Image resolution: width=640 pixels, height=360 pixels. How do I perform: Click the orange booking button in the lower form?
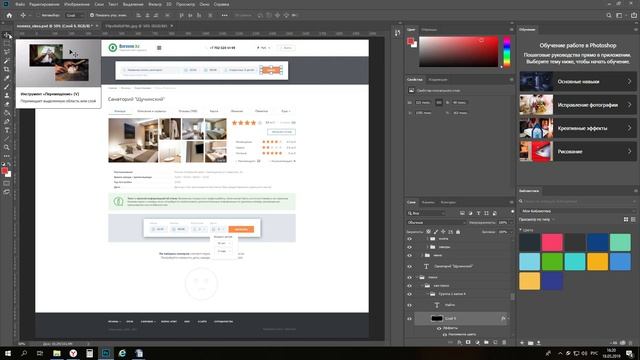click(x=241, y=229)
